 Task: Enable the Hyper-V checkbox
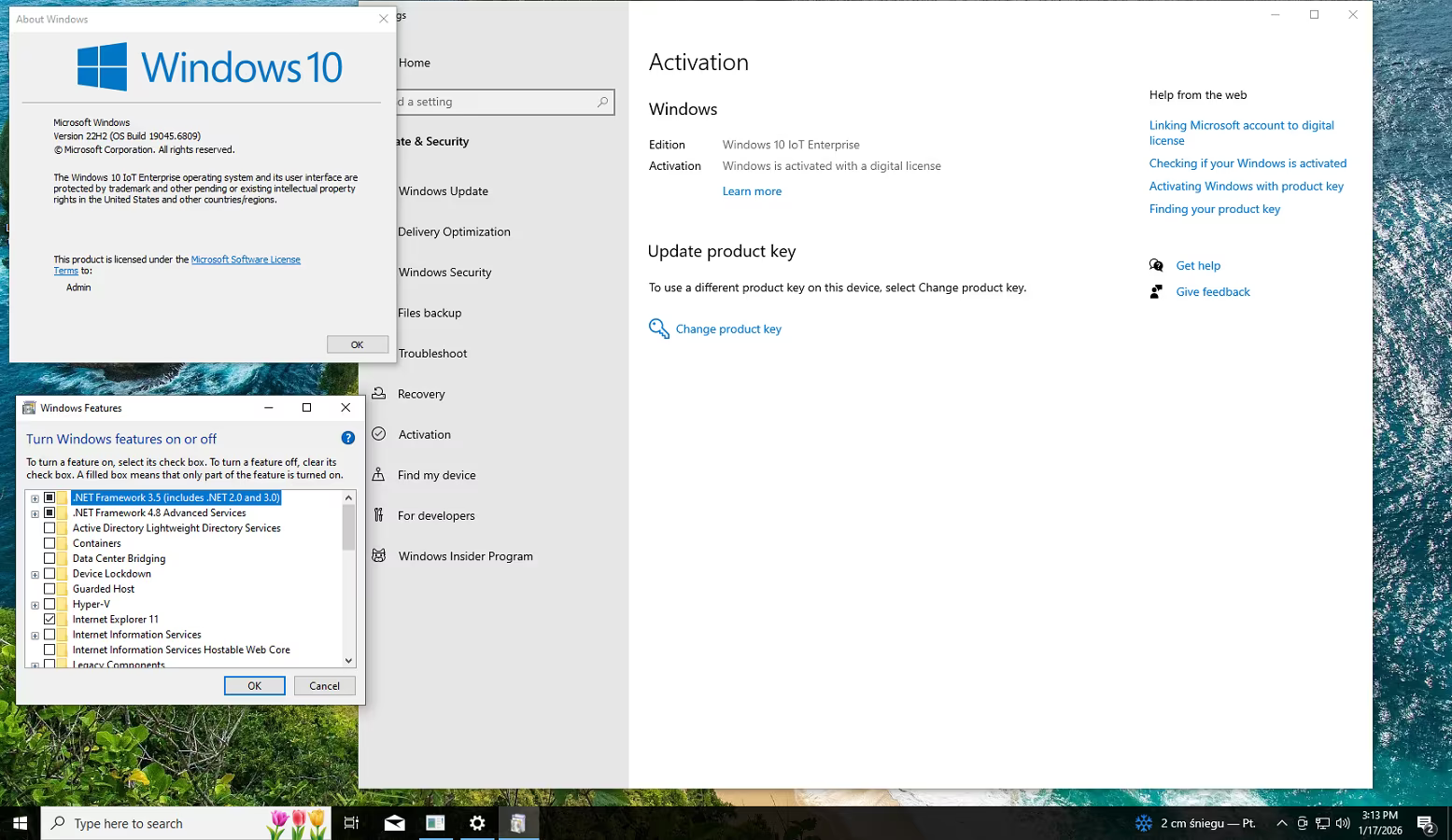tap(49, 604)
